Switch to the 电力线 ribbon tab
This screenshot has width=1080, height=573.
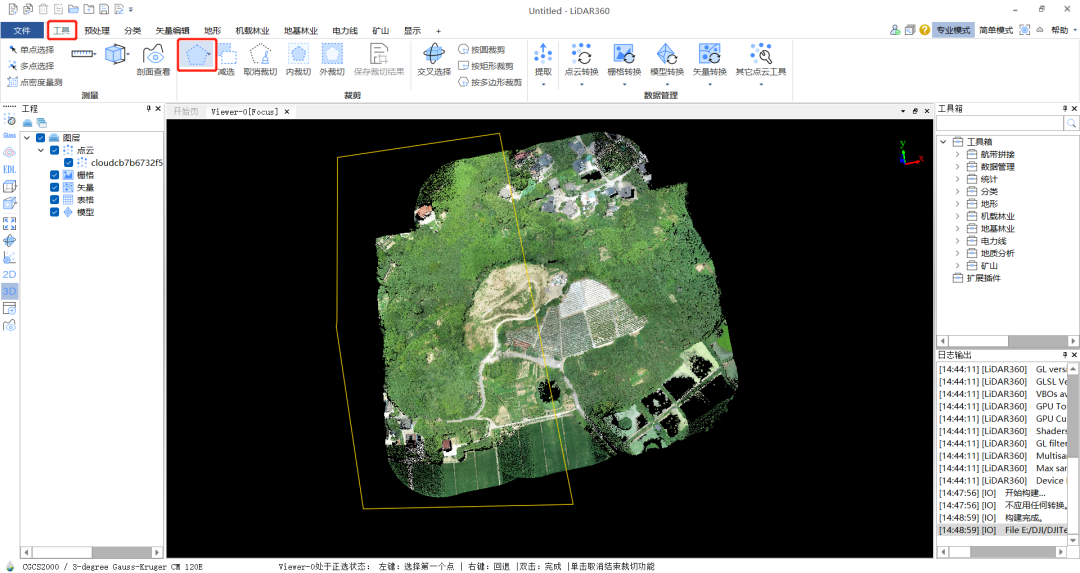(x=345, y=30)
